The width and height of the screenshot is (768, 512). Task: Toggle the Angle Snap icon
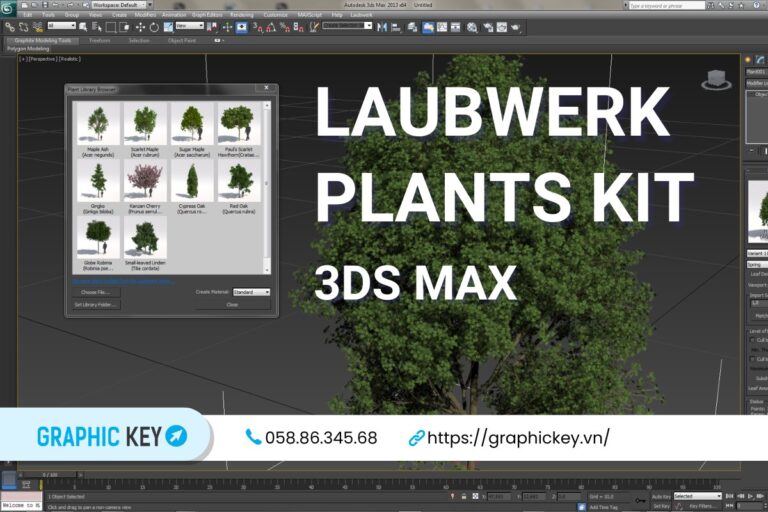pyautogui.click(x=271, y=28)
